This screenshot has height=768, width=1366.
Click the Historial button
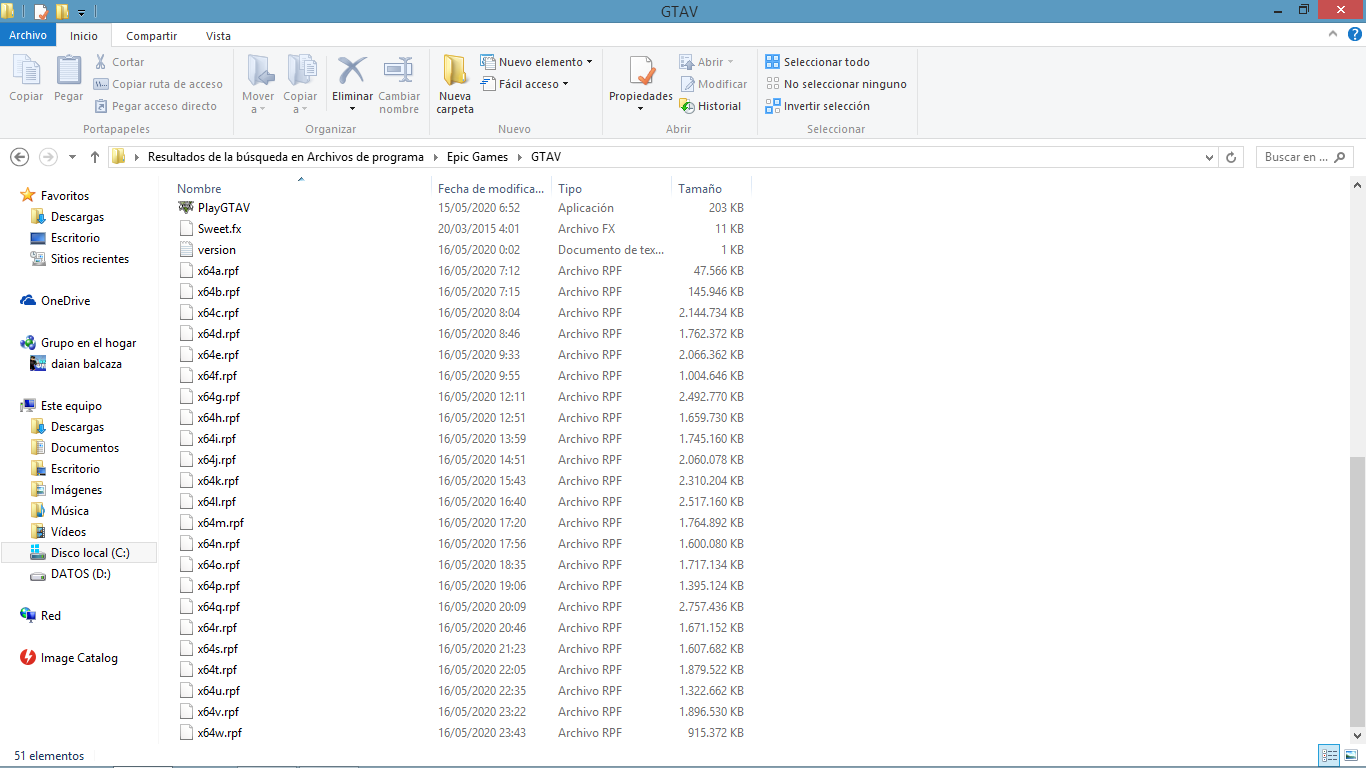pos(710,106)
